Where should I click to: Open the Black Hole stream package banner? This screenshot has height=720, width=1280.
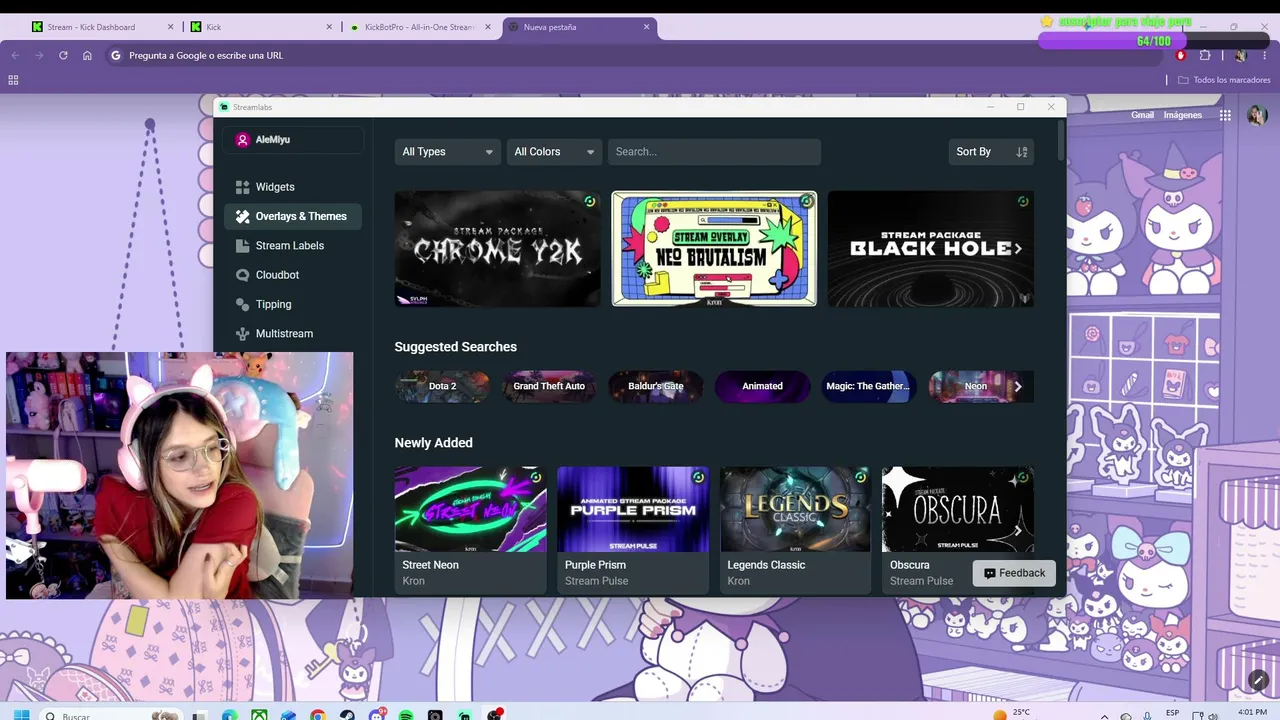930,249
